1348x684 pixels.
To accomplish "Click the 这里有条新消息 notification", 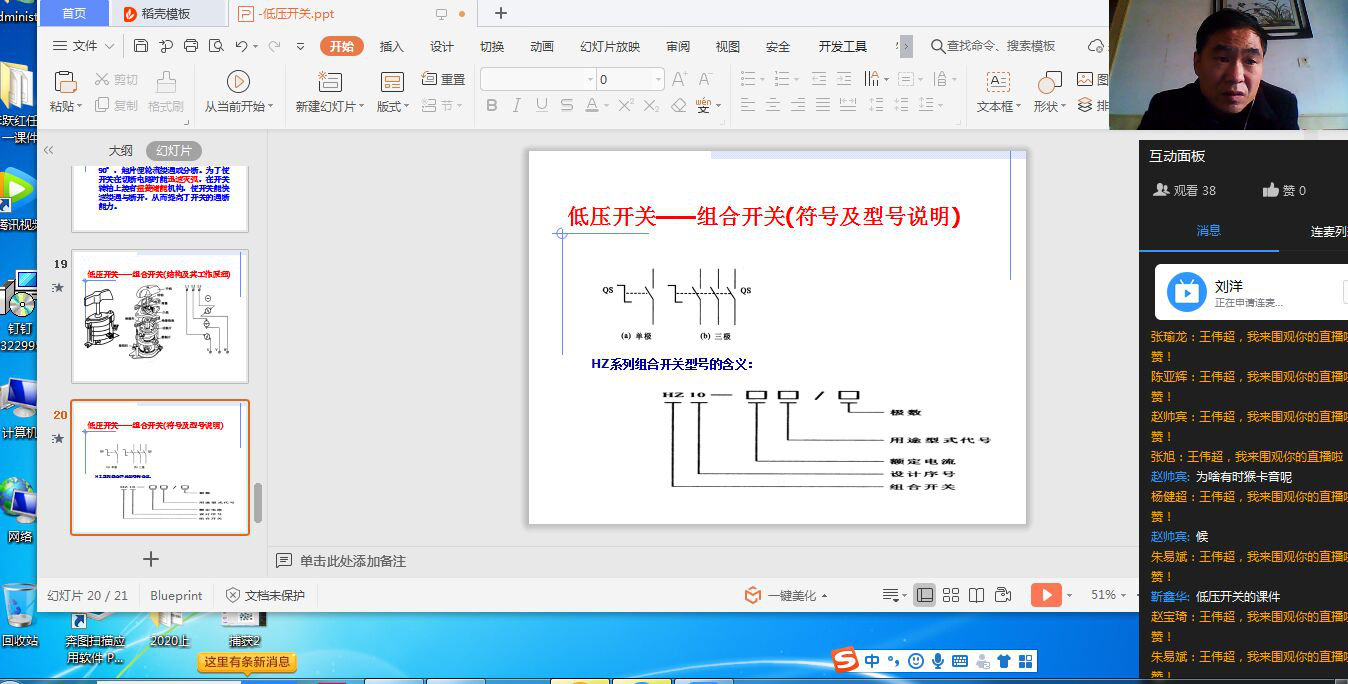I will 247,662.
